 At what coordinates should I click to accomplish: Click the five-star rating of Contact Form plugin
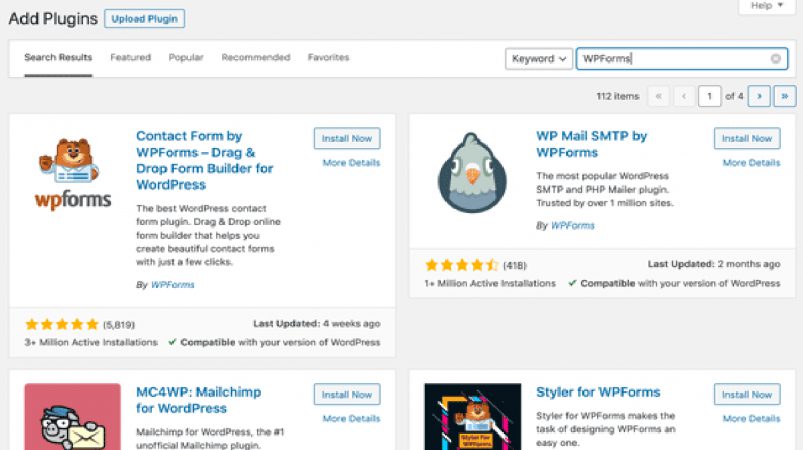click(62, 325)
